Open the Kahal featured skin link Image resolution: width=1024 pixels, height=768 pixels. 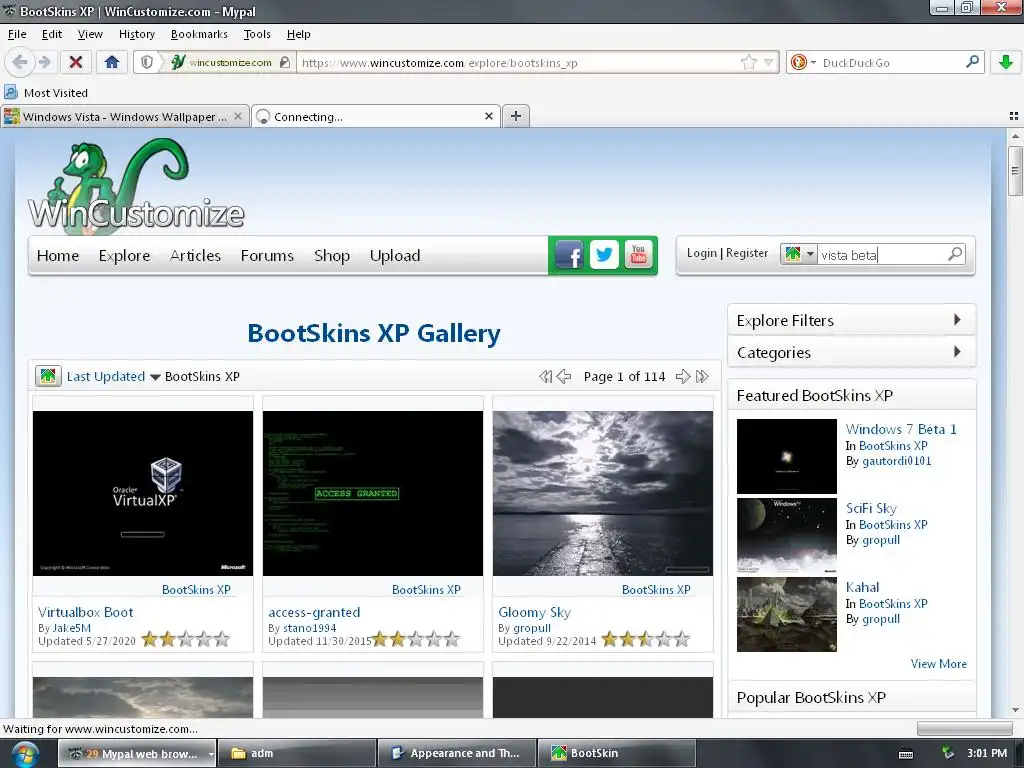pyautogui.click(x=862, y=587)
